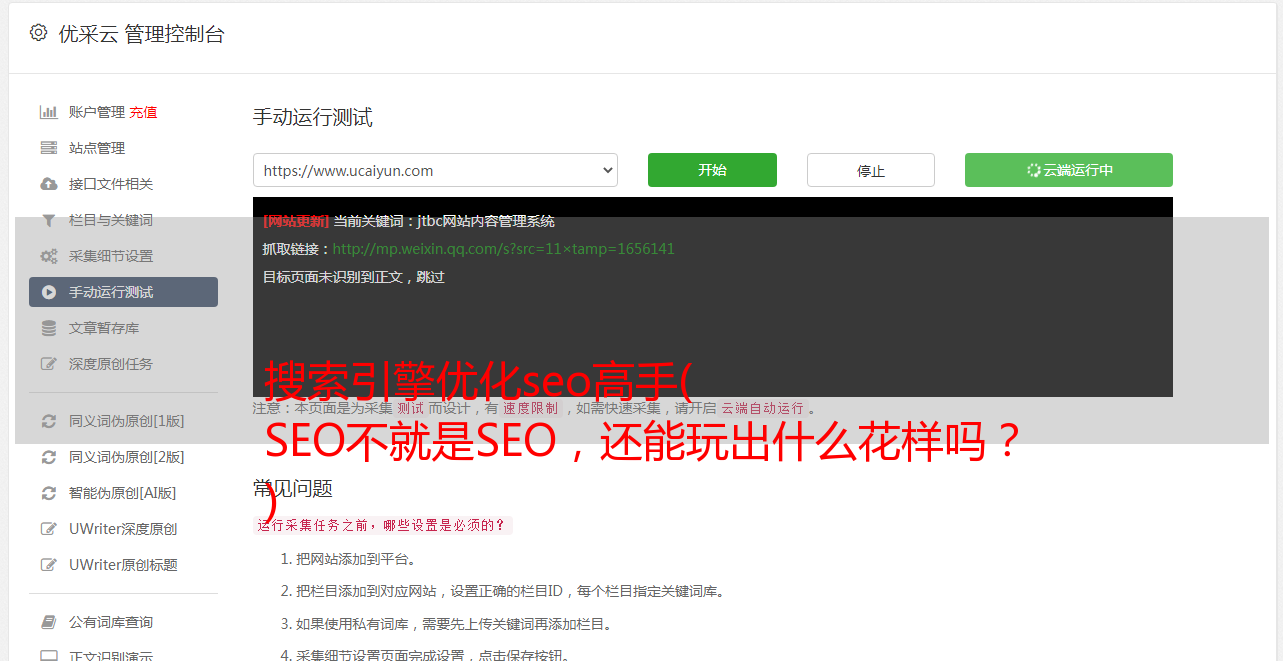Viewport: 1283px width, 661px height.
Task: Open the mp.weixin.qq.com crawl link
Action: (503, 249)
